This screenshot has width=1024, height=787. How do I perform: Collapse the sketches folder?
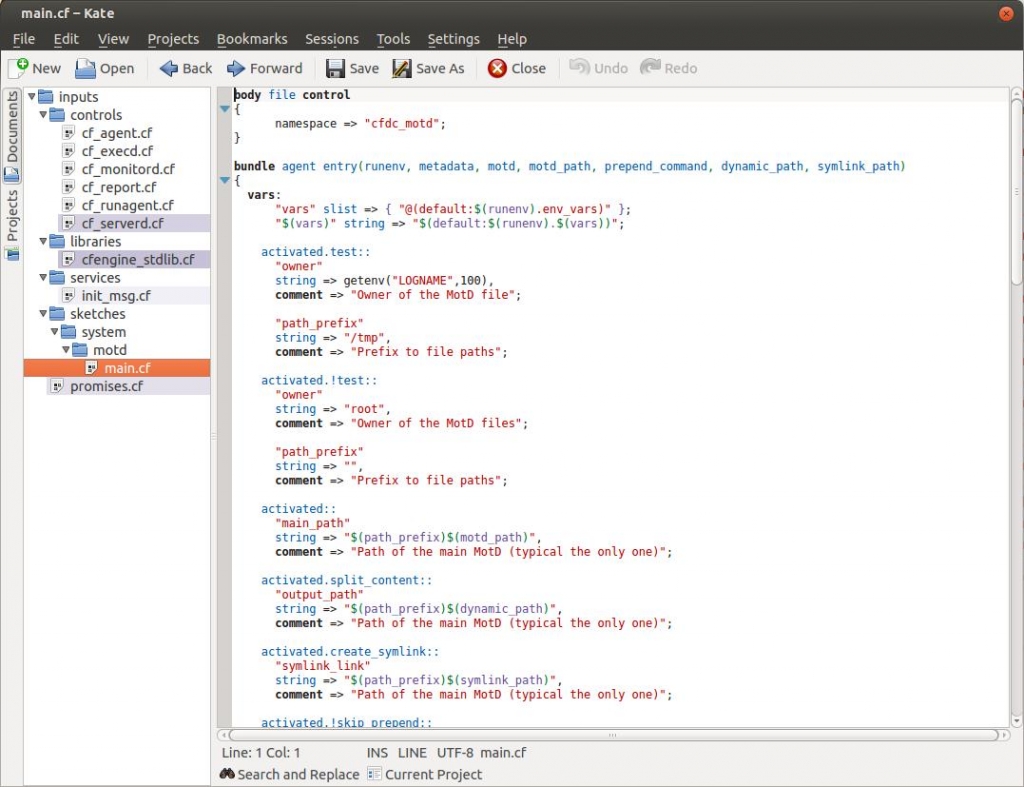pyautogui.click(x=43, y=314)
